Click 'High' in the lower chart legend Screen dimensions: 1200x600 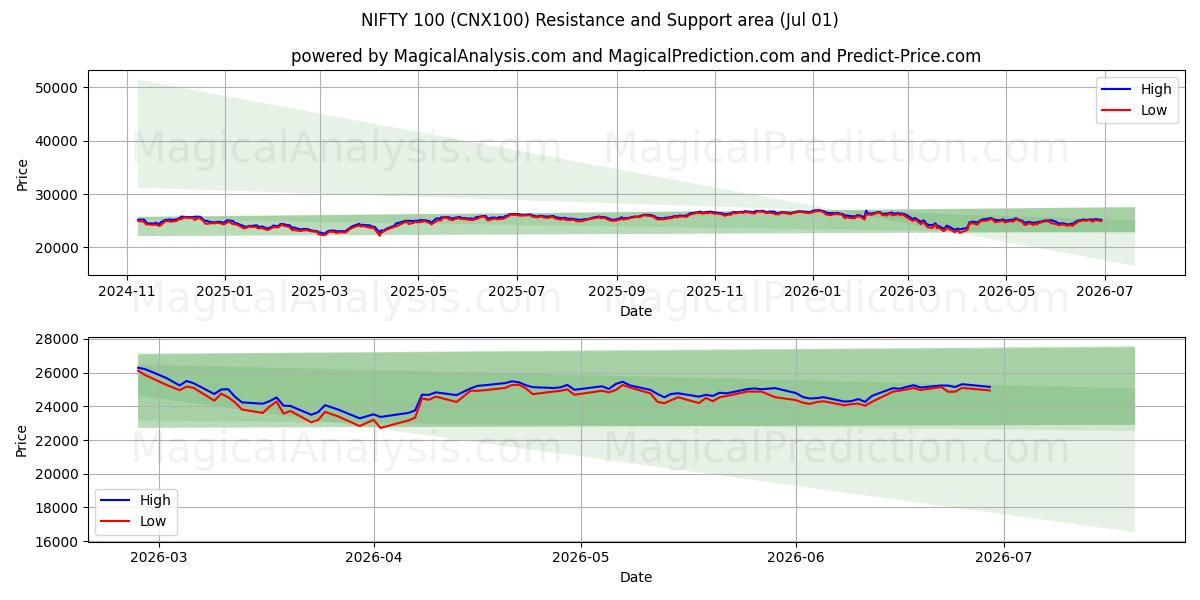pyautogui.click(x=155, y=500)
